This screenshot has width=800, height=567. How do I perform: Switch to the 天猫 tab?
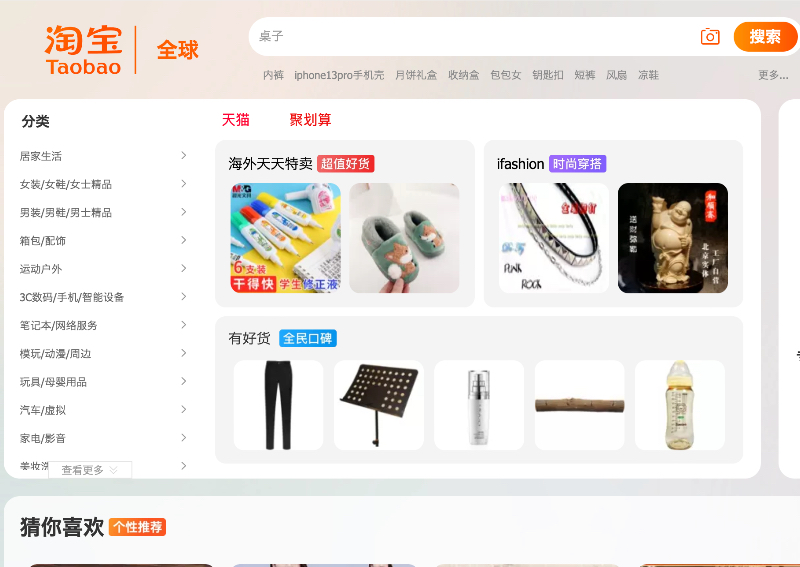236,120
